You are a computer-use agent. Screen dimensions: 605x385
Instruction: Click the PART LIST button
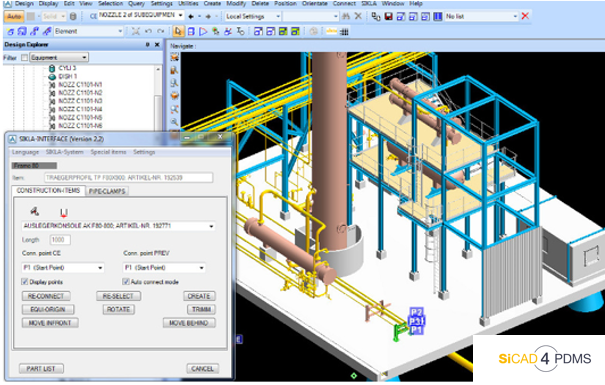[x=41, y=369]
